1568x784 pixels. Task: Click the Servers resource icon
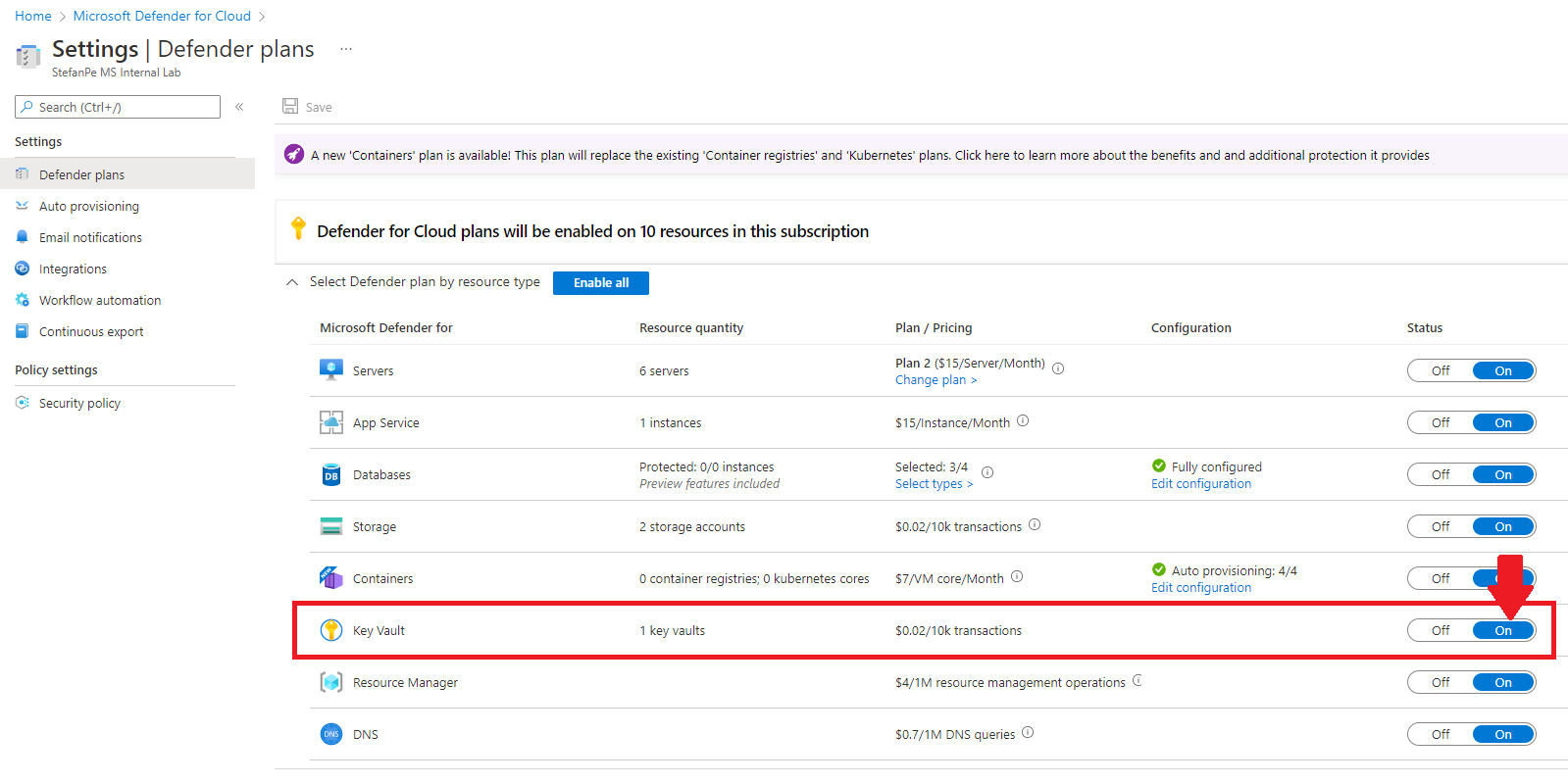tap(331, 370)
